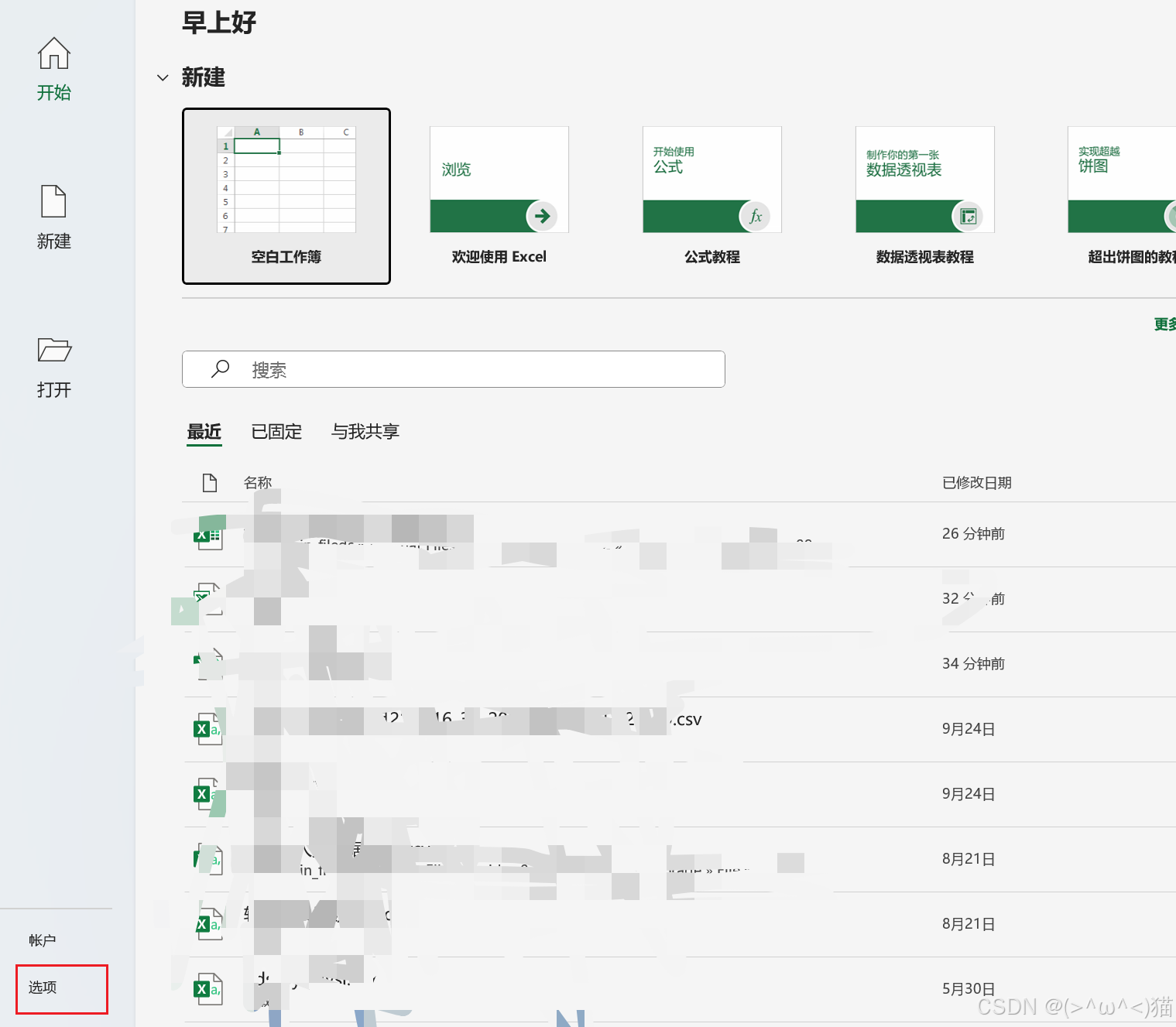The image size is (1176, 1027).
Task: Create a 空白工作簿 blank workbook
Action: click(286, 197)
